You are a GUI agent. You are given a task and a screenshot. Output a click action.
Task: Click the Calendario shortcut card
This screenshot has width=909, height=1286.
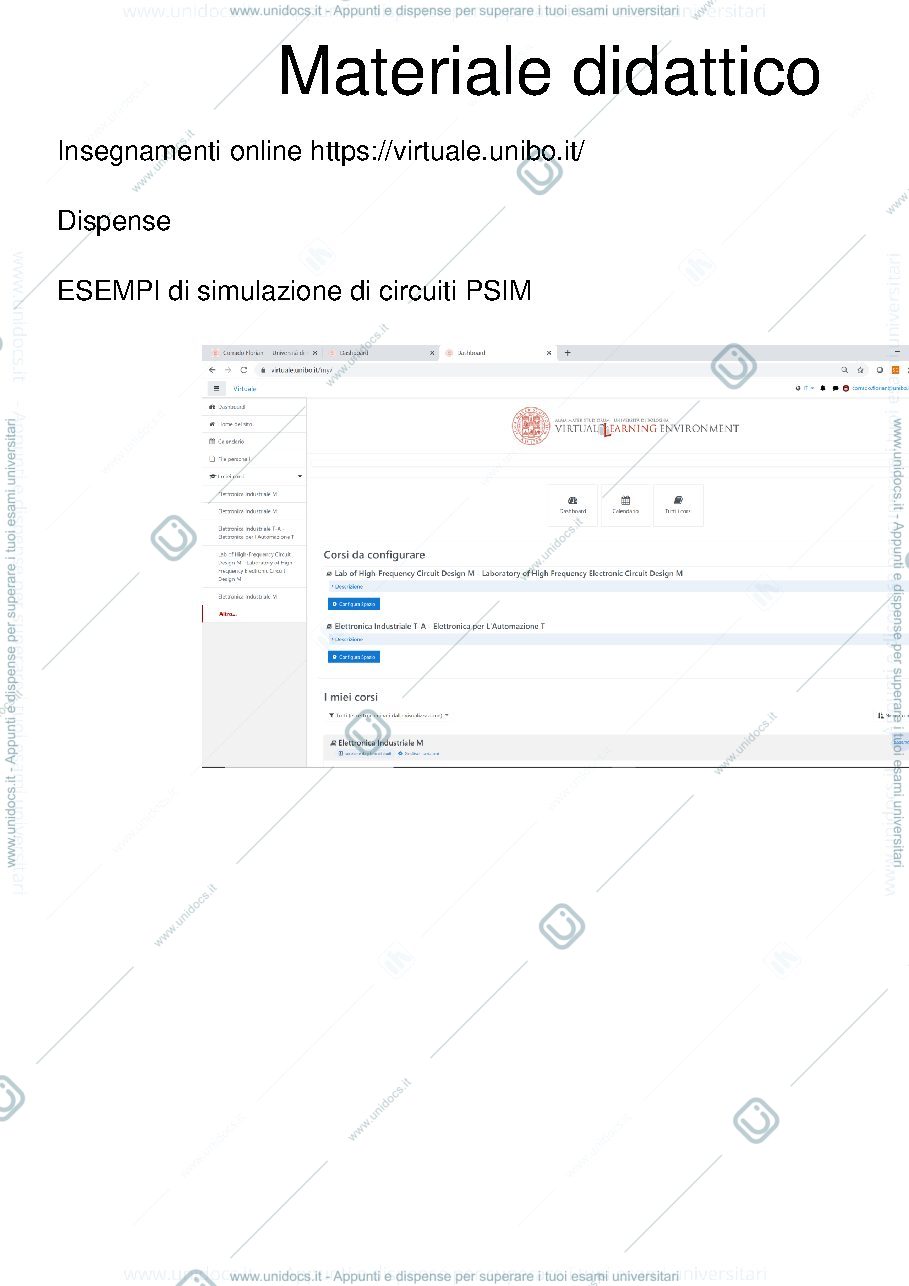click(625, 505)
